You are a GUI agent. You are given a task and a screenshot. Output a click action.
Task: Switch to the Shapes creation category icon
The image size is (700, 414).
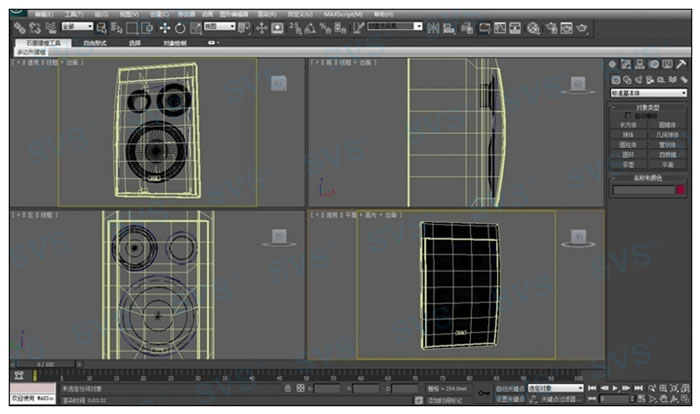click(x=626, y=79)
